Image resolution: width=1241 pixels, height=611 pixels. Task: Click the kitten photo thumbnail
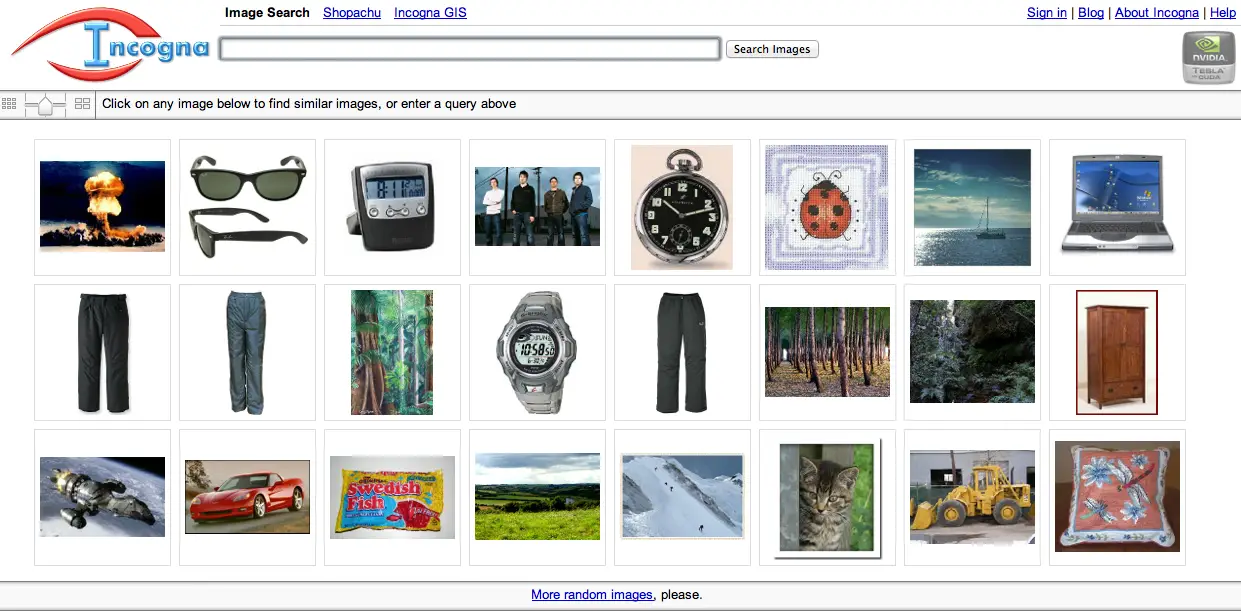pyautogui.click(x=826, y=497)
